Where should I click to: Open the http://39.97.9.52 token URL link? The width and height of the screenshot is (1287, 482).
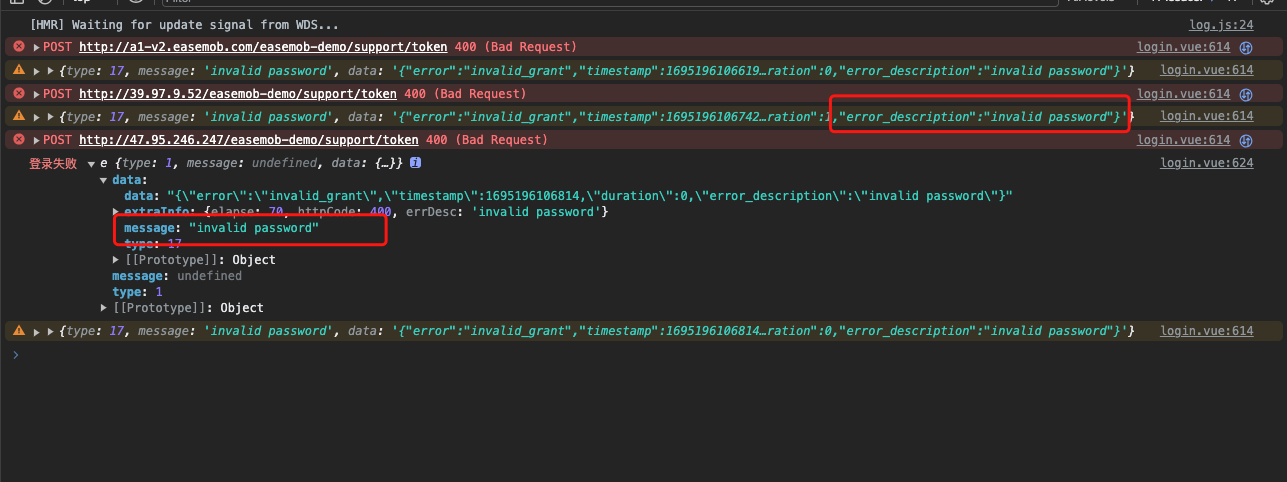(238, 93)
